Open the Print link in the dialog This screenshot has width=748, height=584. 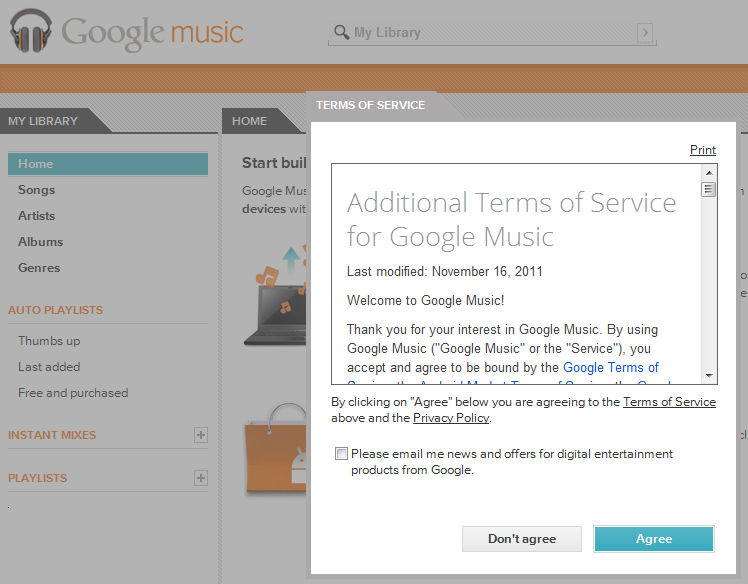pyautogui.click(x=703, y=150)
